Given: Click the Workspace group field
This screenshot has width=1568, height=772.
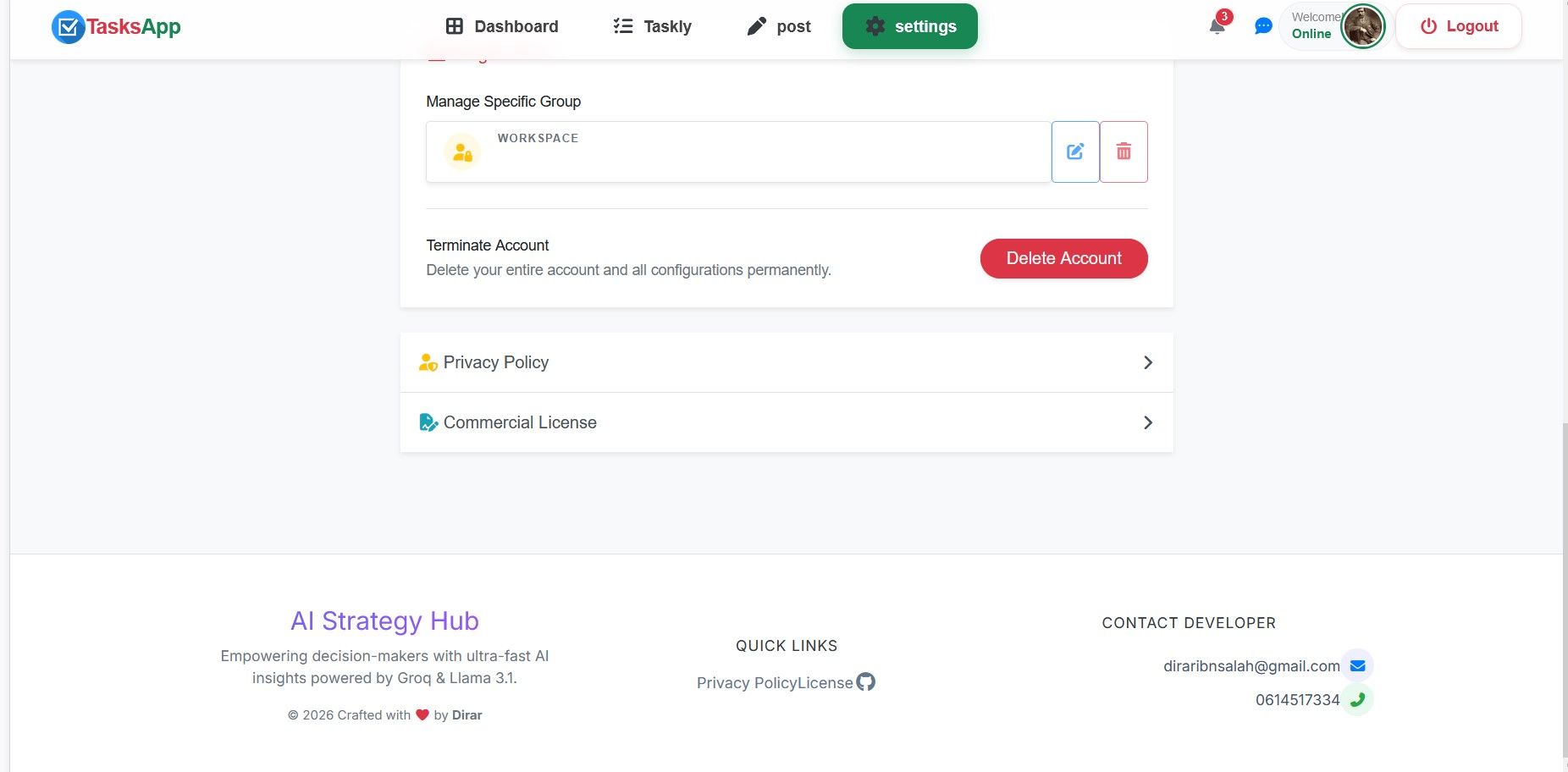Looking at the screenshot, I should (738, 152).
